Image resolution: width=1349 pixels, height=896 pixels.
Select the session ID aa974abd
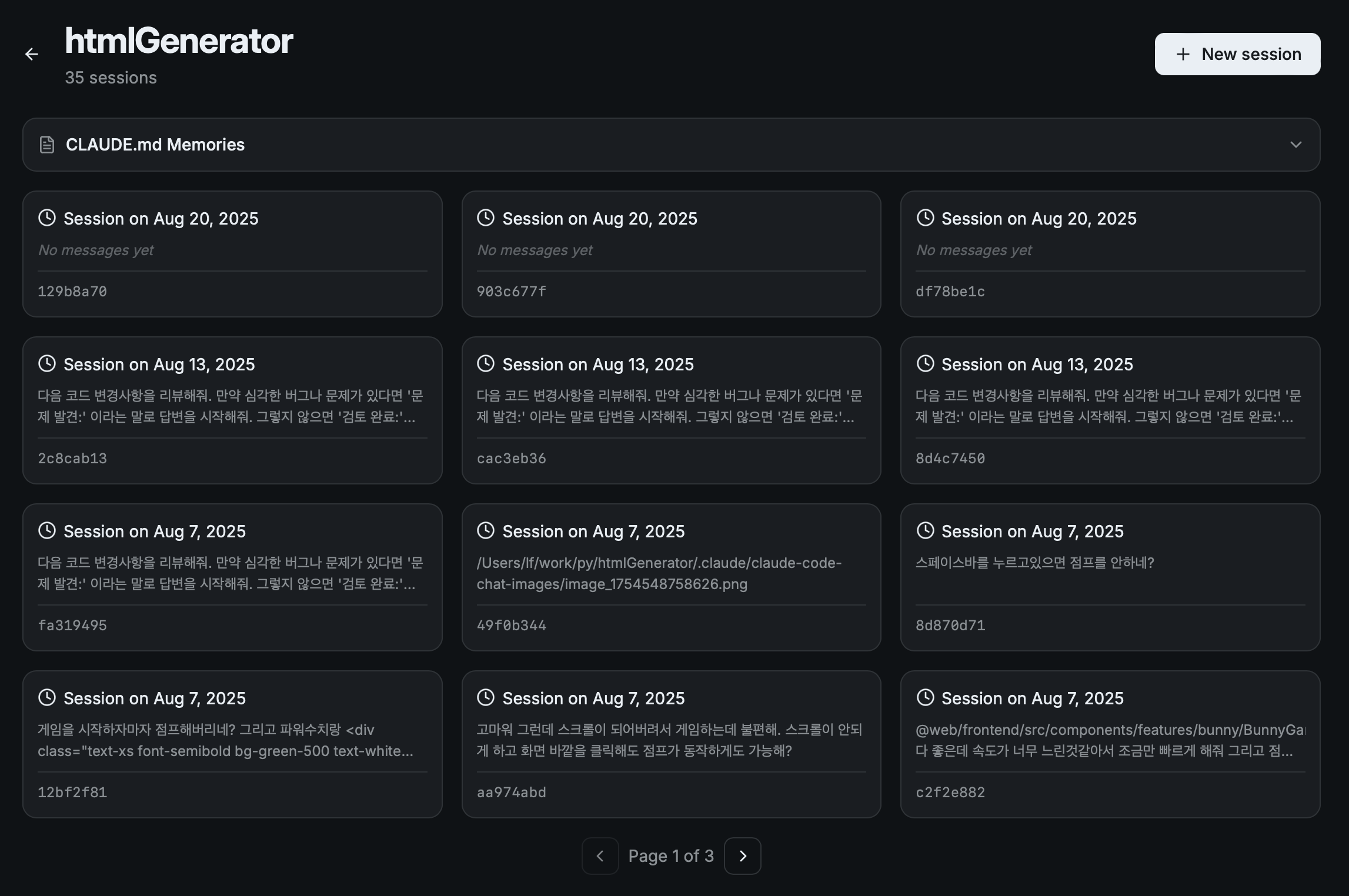click(x=512, y=793)
